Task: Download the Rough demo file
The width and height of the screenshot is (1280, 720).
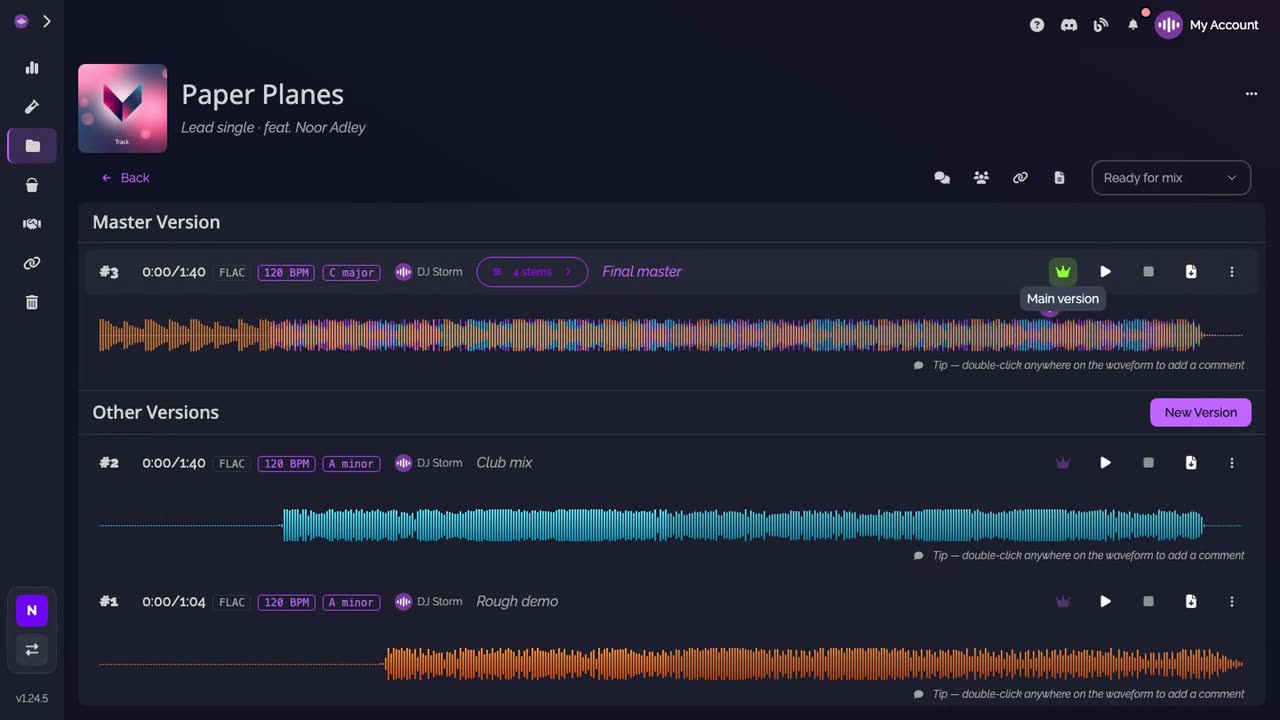Action: pos(1190,602)
